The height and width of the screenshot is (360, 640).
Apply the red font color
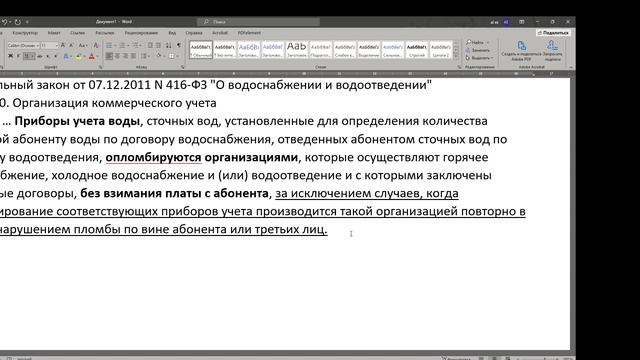[92, 56]
